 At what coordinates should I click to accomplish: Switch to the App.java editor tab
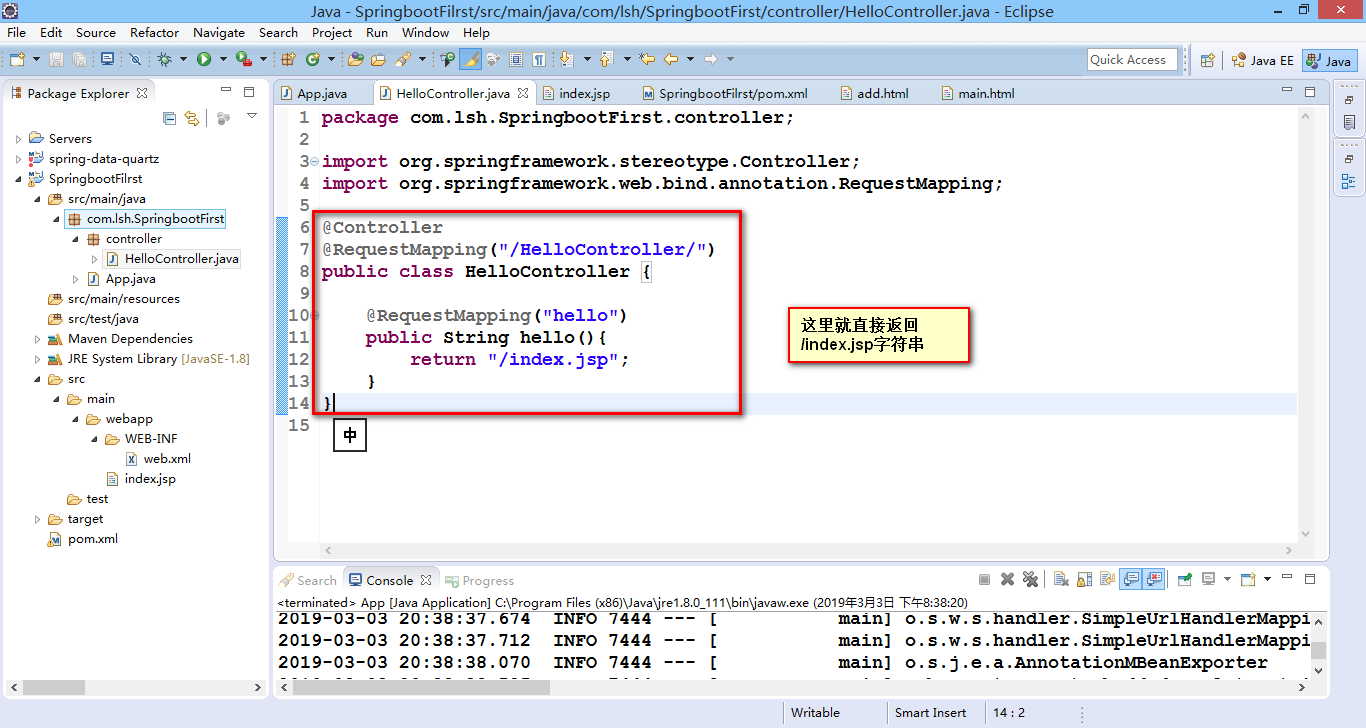pyautogui.click(x=322, y=93)
